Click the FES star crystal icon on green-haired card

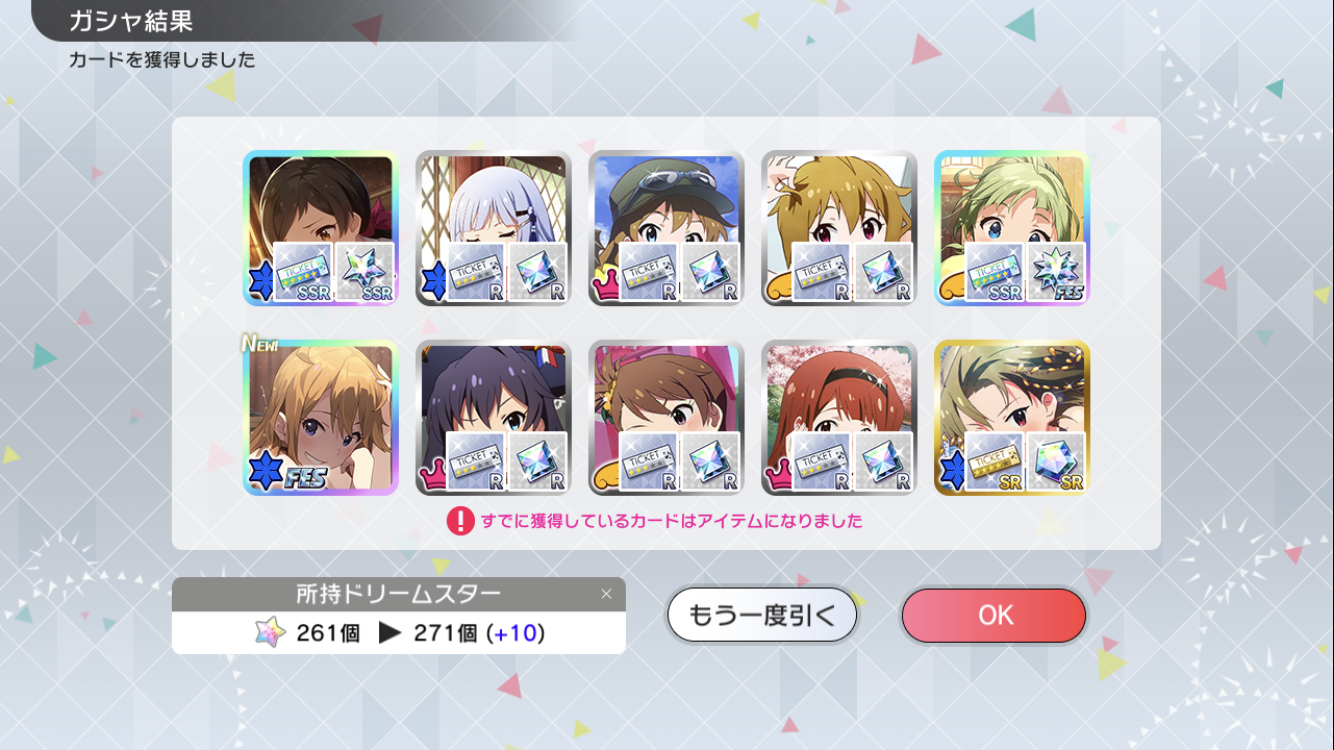point(1056,272)
